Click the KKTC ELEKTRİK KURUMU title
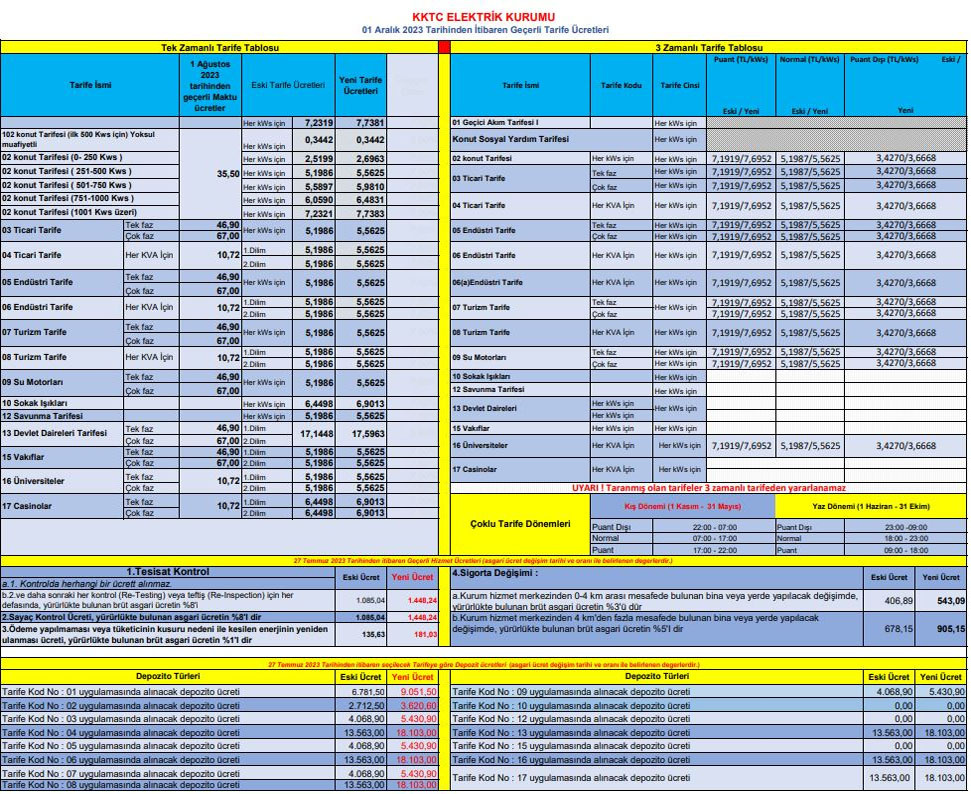 click(x=483, y=16)
